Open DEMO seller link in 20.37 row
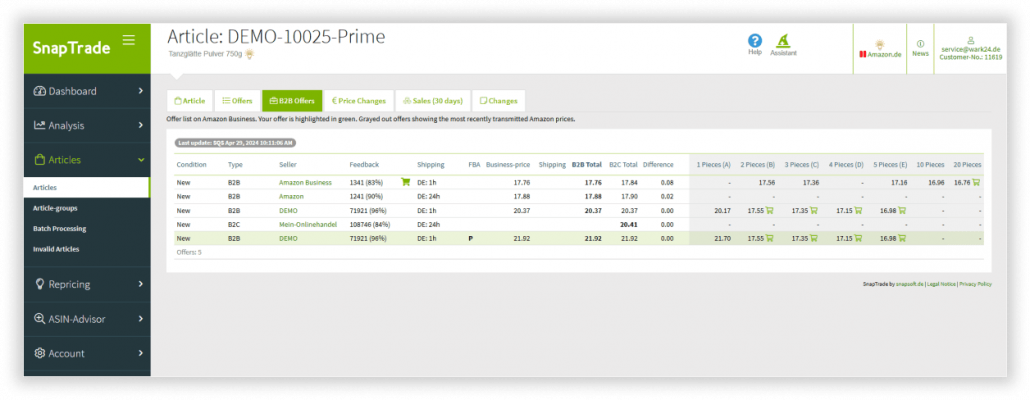 point(288,211)
